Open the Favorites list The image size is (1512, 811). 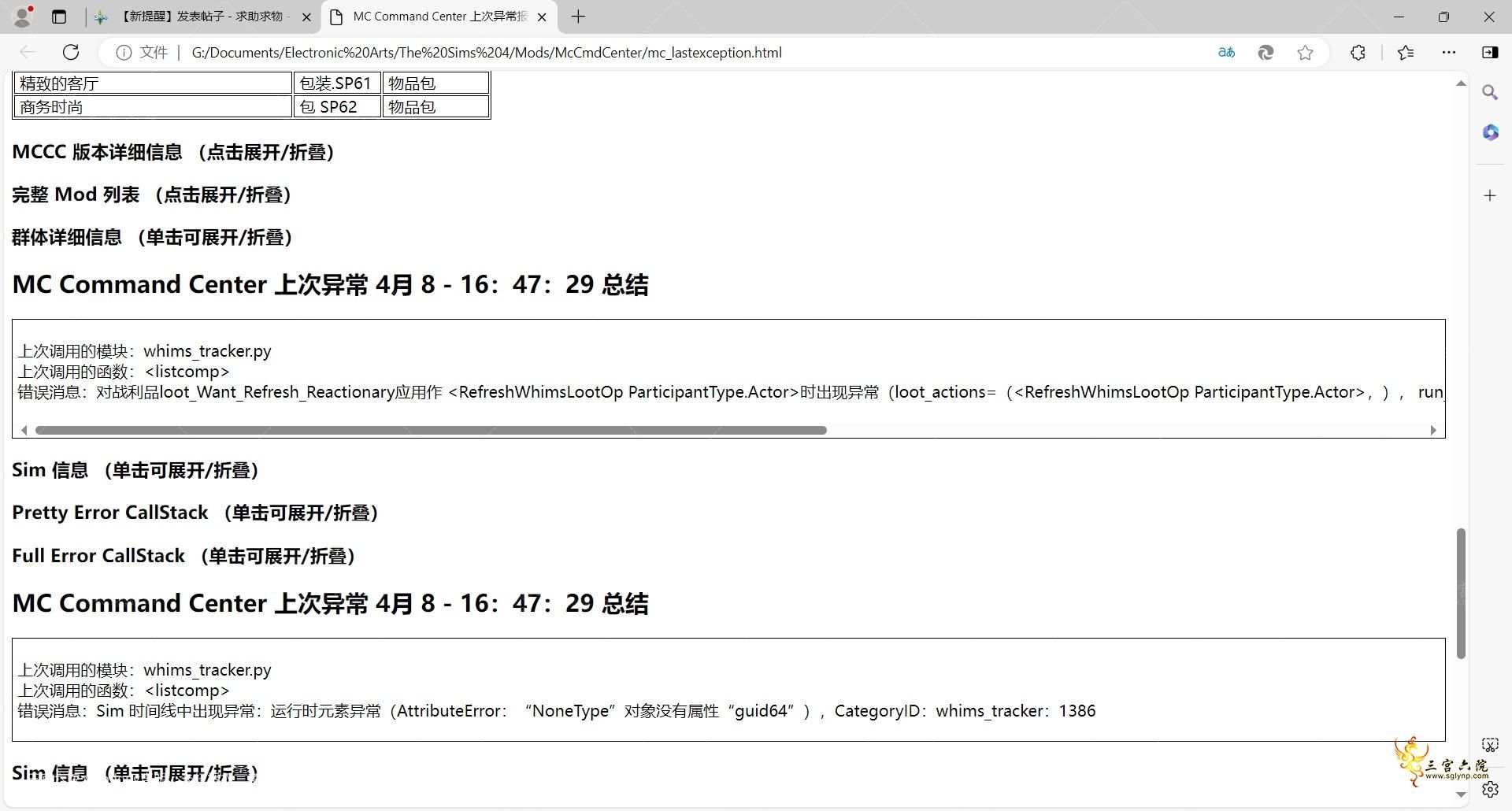[1406, 52]
